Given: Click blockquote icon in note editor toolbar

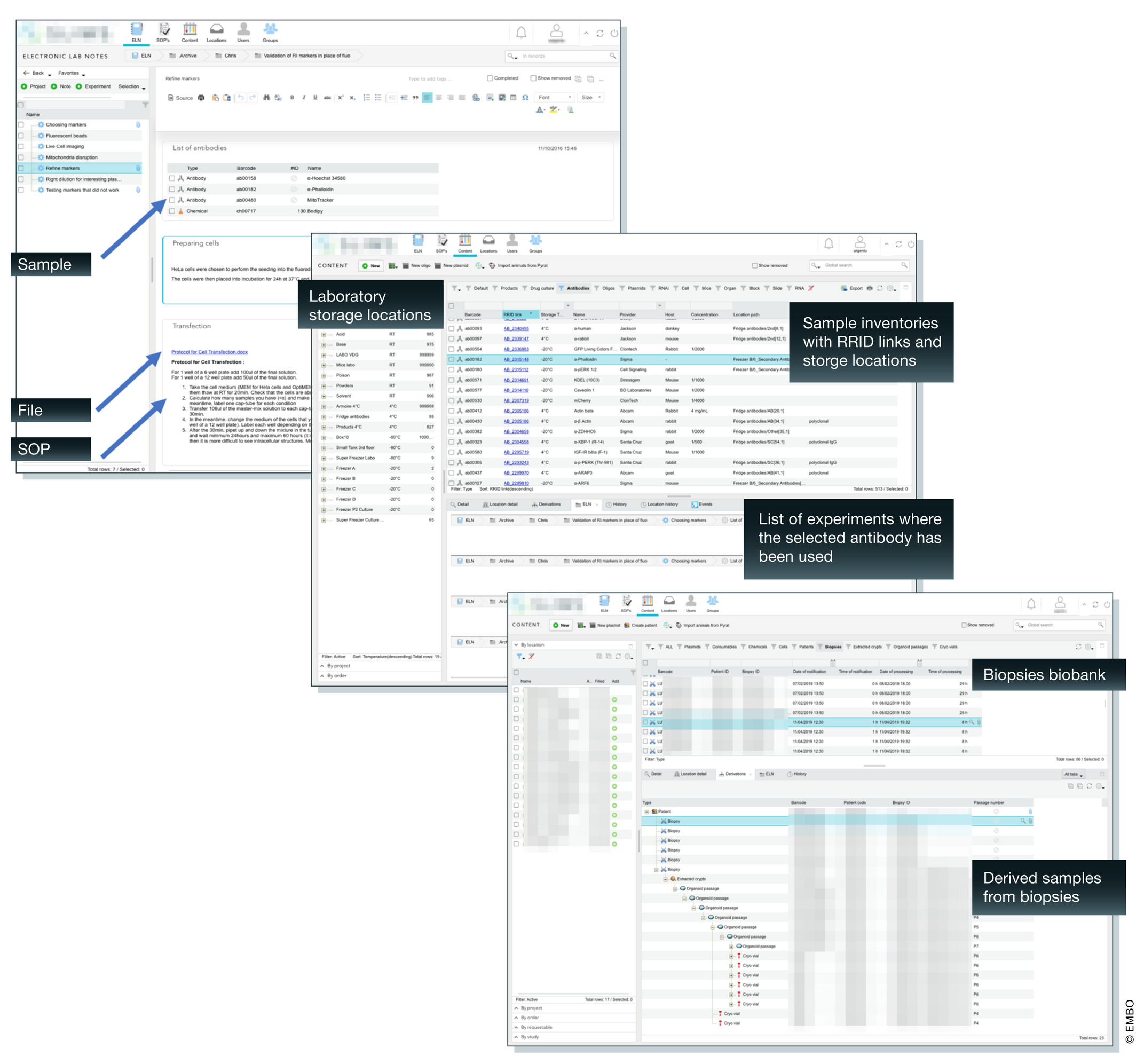Looking at the screenshot, I should 415,98.
